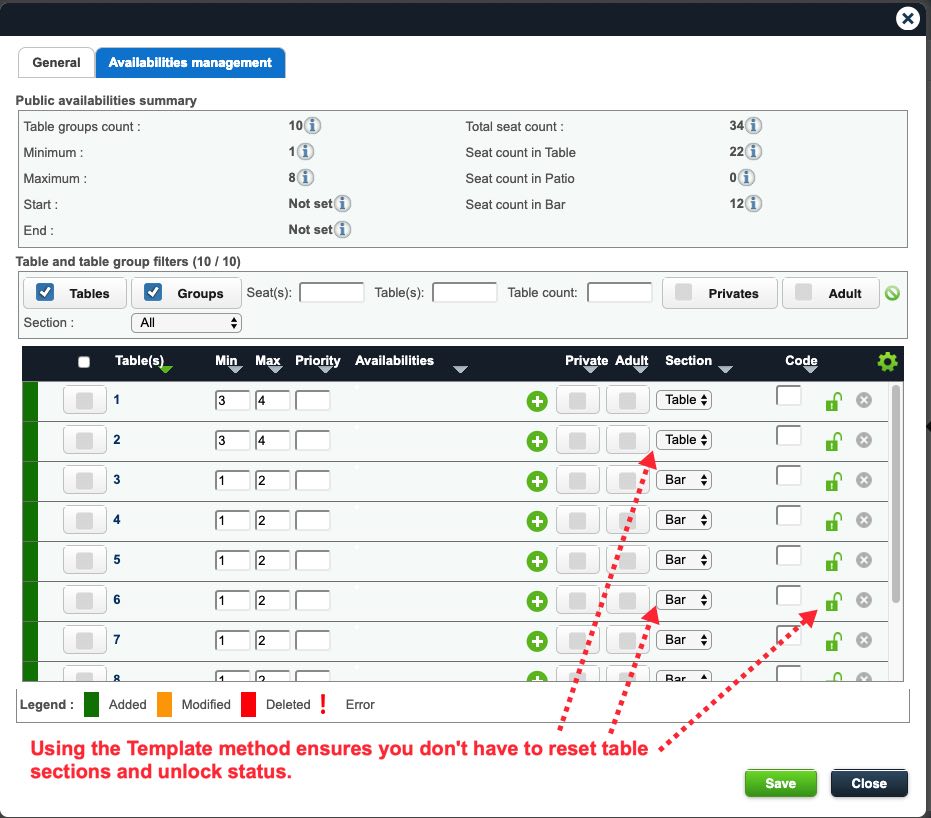The width and height of the screenshot is (931, 818).
Task: Click the delete X icon on table 3's row
Action: click(x=863, y=480)
